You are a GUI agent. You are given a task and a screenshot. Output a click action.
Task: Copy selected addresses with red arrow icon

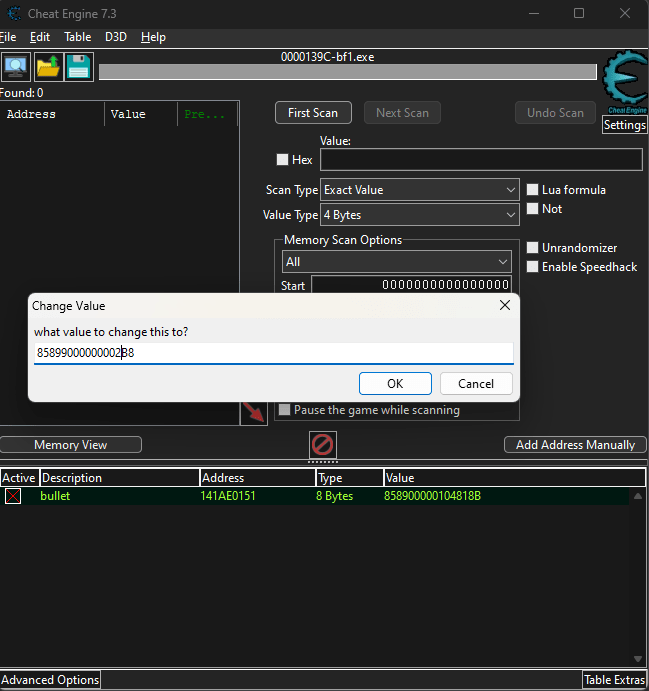[x=254, y=413]
